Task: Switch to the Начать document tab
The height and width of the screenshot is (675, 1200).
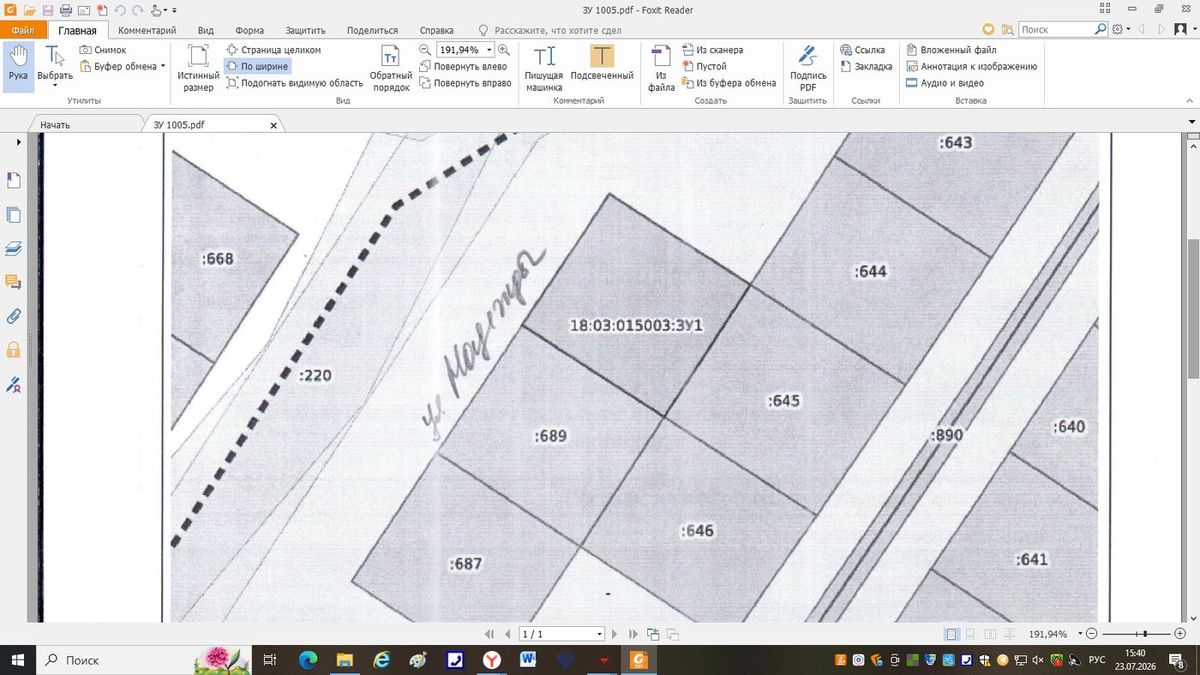Action: click(55, 125)
